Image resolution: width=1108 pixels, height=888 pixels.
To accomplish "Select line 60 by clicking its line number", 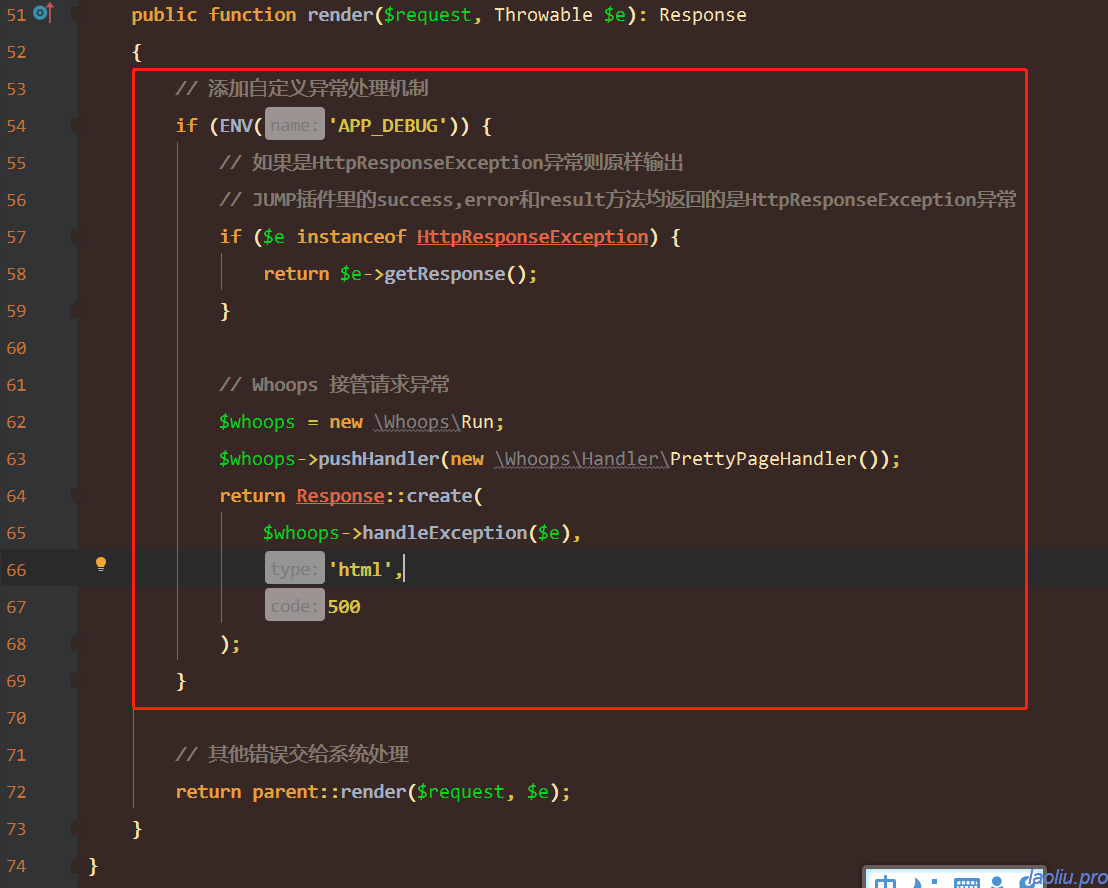I will (x=17, y=347).
